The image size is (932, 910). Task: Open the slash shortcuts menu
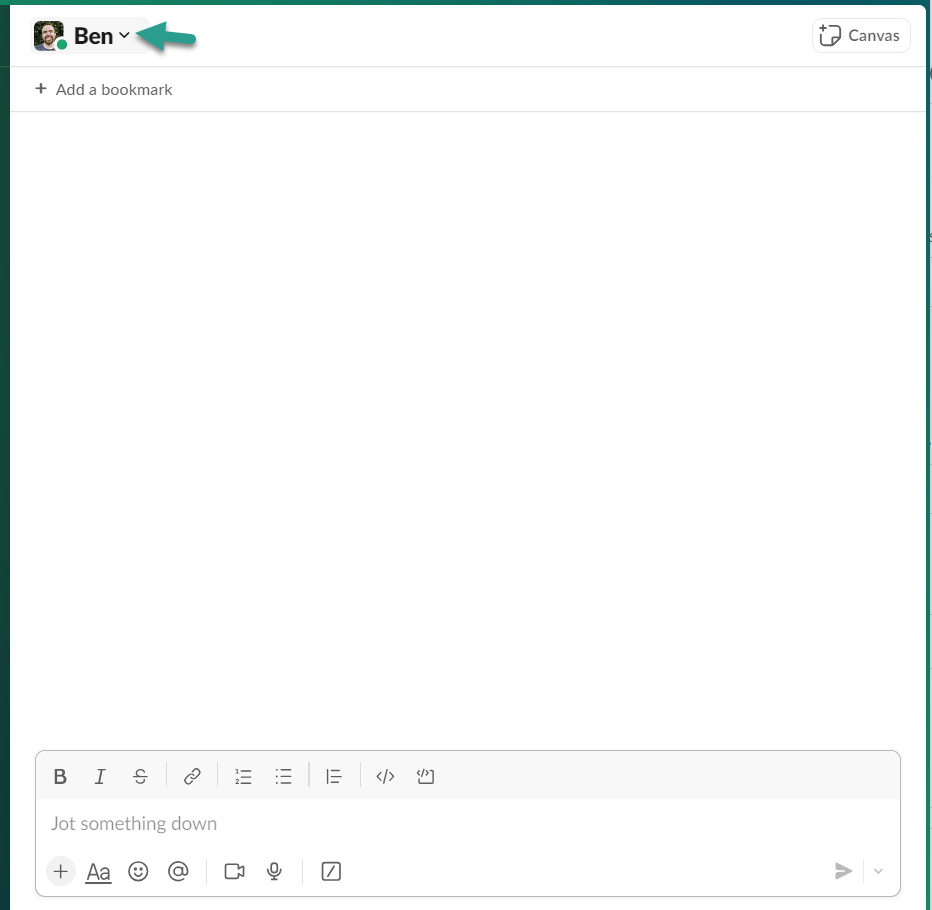[x=331, y=871]
